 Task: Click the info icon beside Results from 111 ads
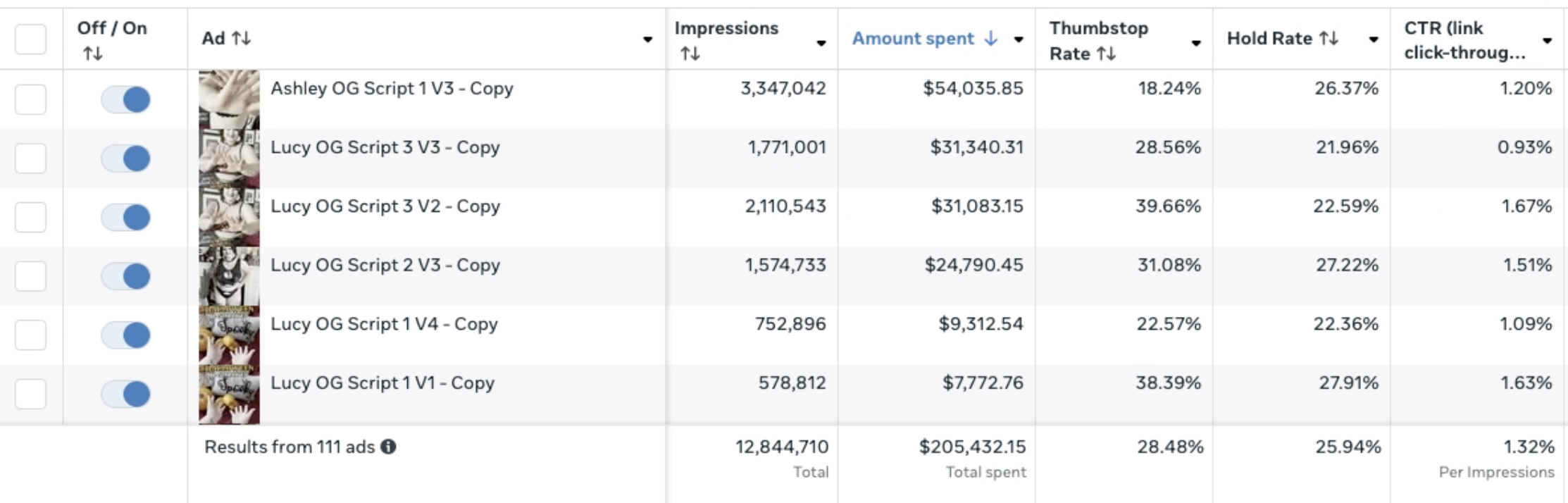[388, 447]
